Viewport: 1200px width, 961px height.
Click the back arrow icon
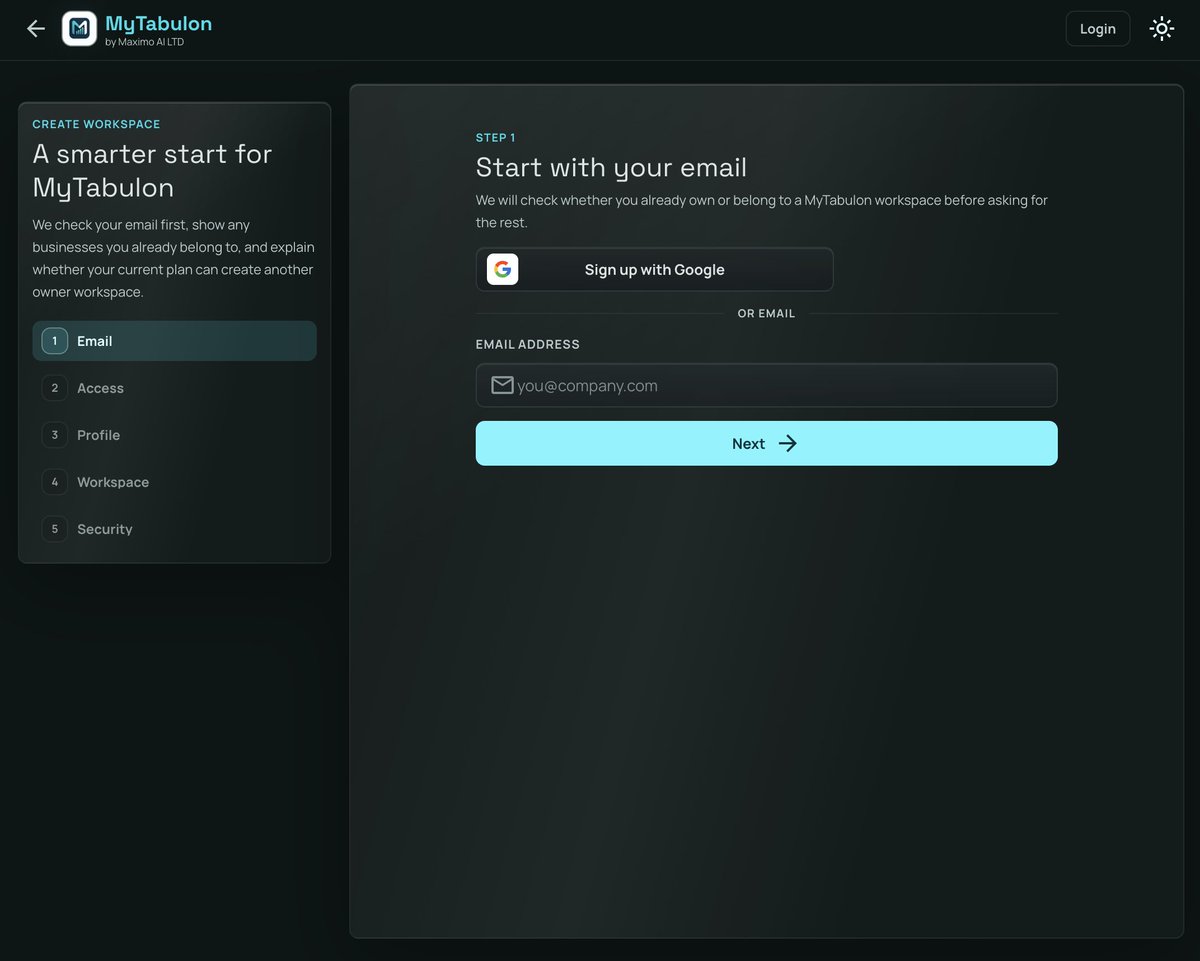(36, 29)
